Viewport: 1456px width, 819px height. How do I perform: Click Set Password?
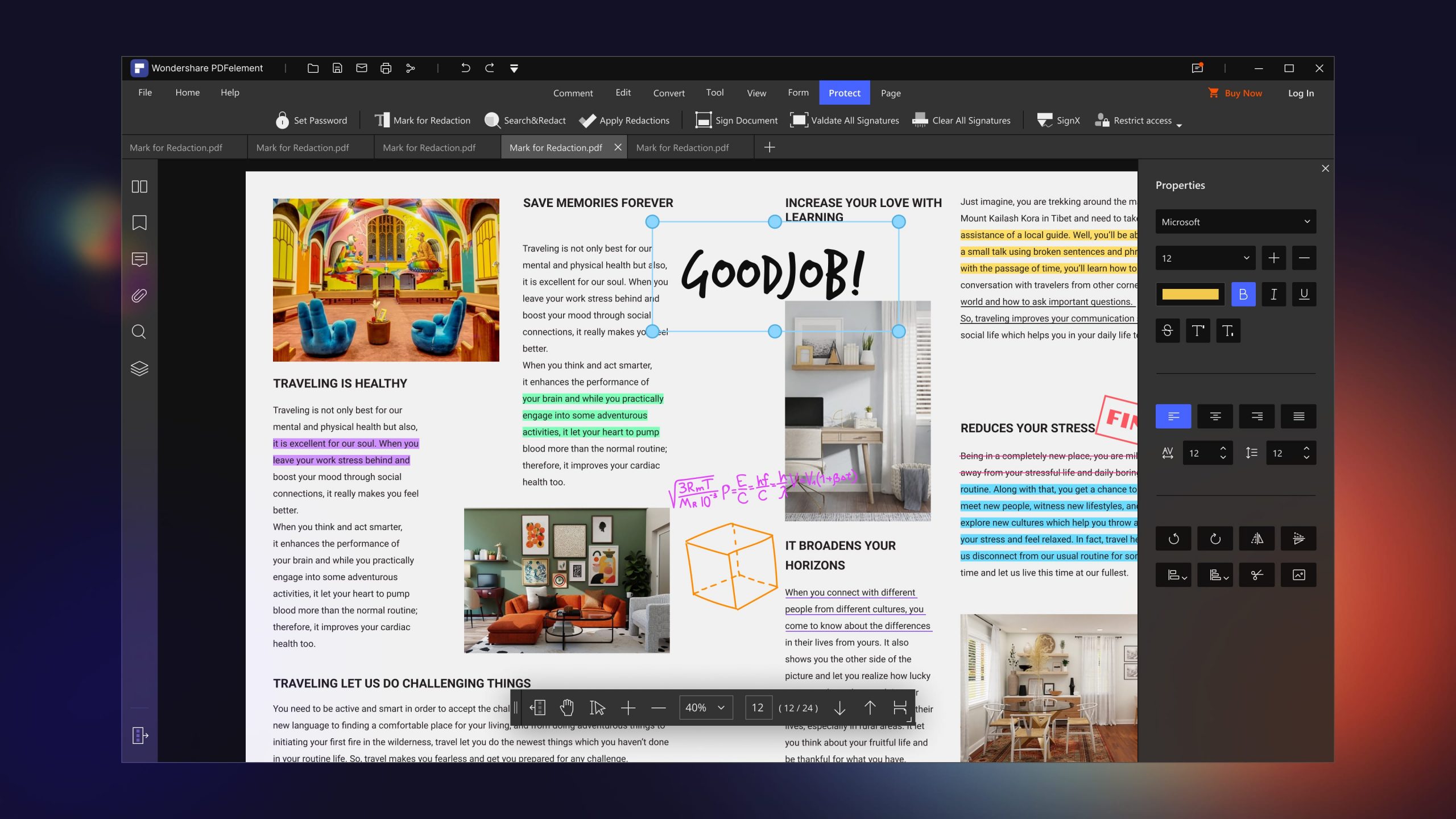click(x=312, y=121)
